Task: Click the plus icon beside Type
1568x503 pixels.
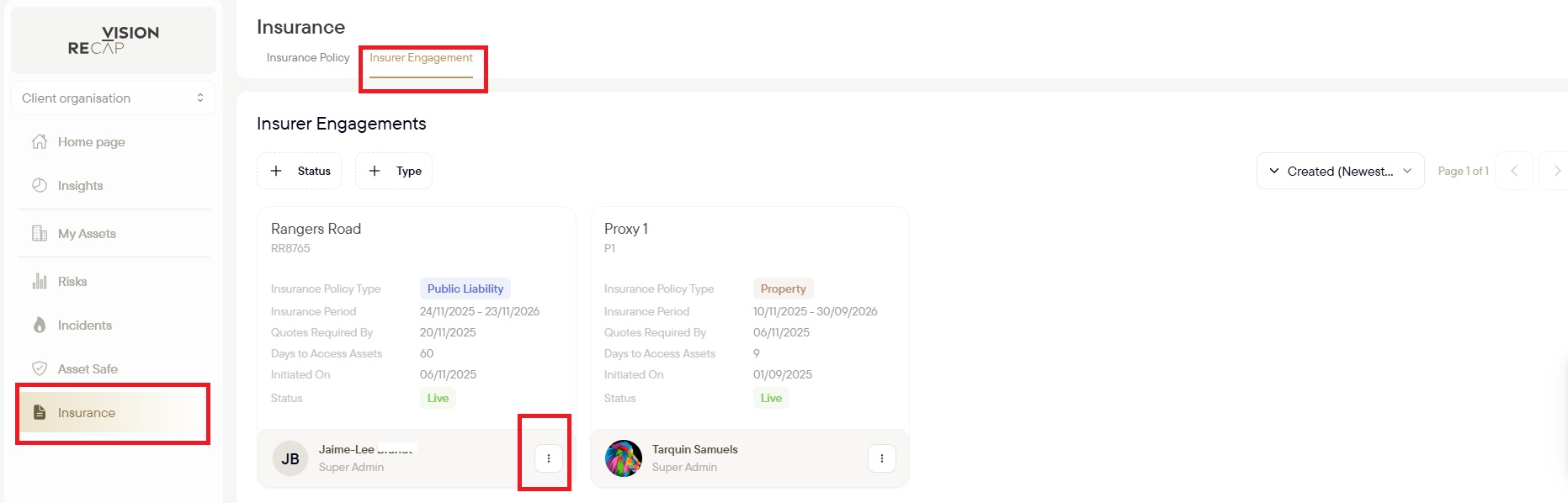Action: point(375,171)
